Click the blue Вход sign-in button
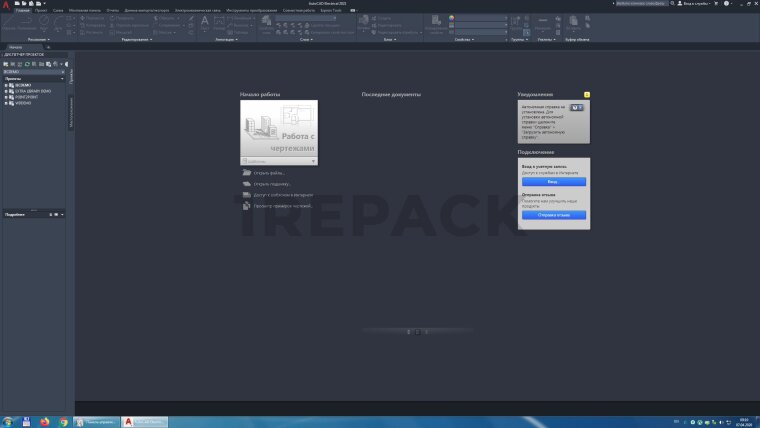 point(552,182)
